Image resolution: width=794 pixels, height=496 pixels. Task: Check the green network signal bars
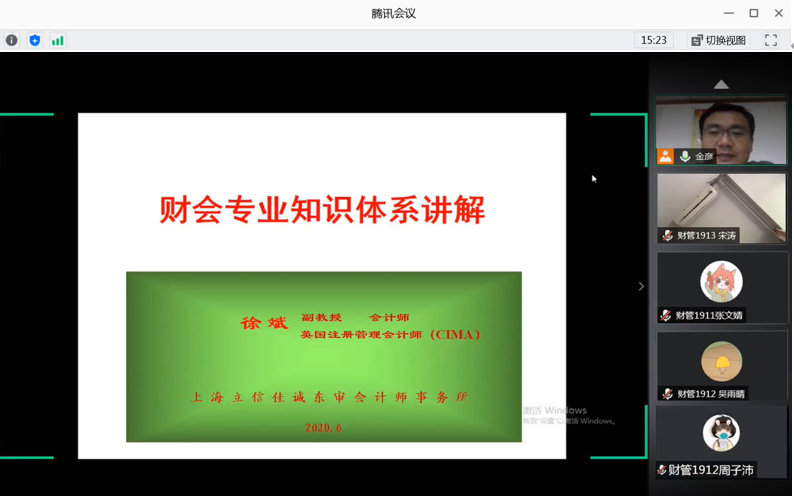58,41
